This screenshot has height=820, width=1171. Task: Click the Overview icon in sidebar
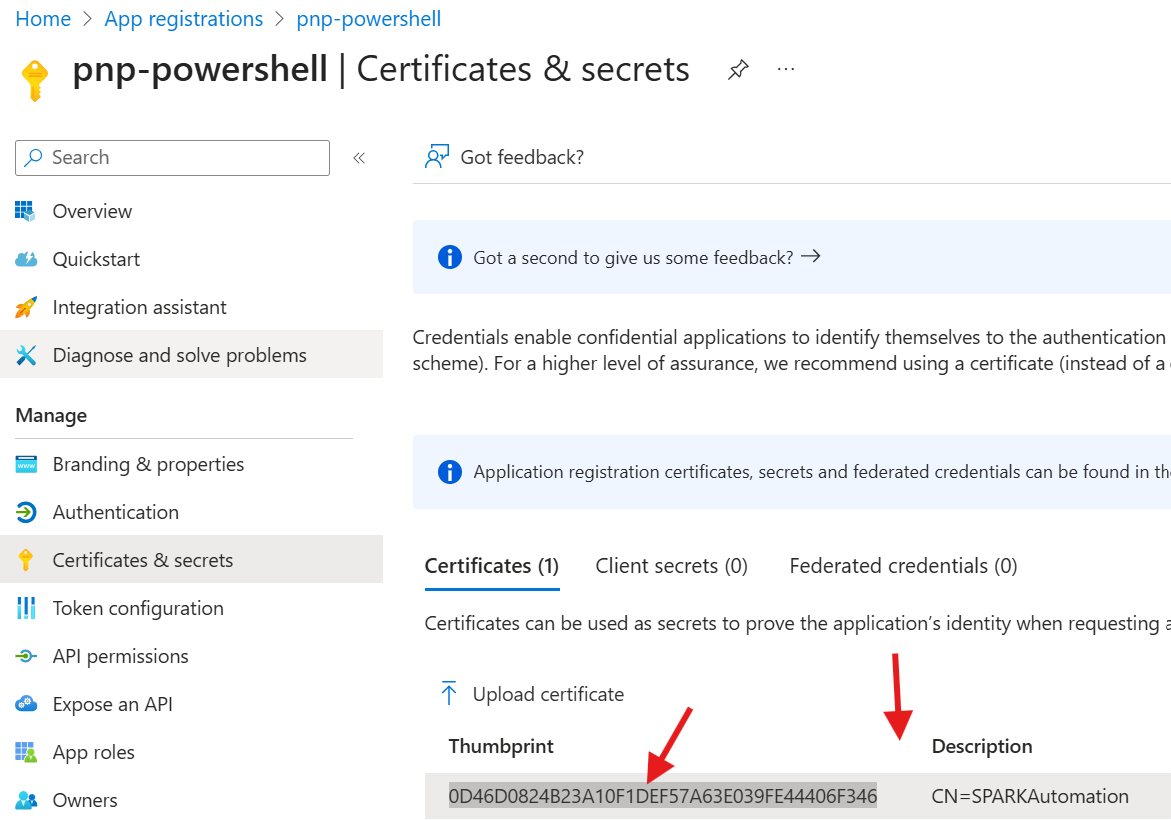[26, 211]
